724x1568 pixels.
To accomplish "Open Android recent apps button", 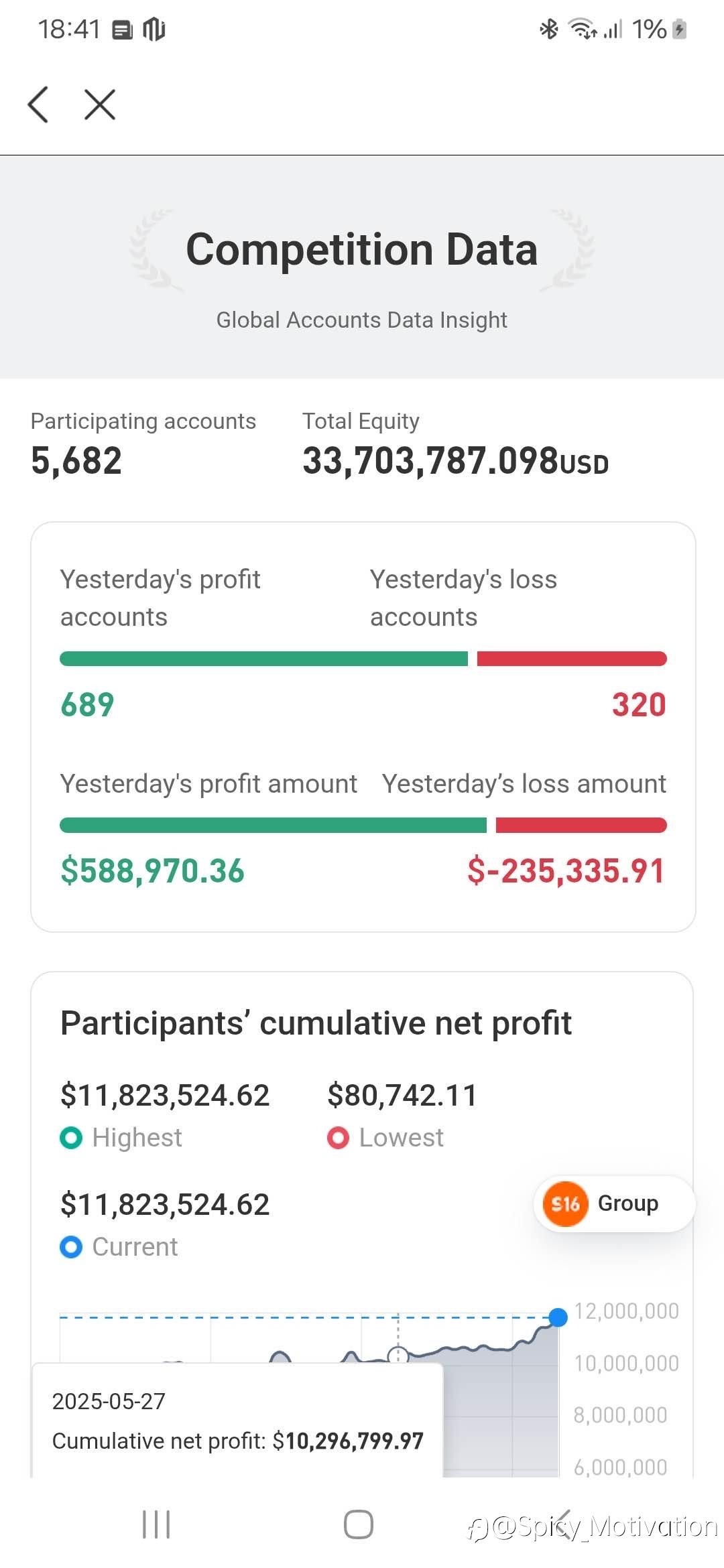I will pyautogui.click(x=156, y=1524).
